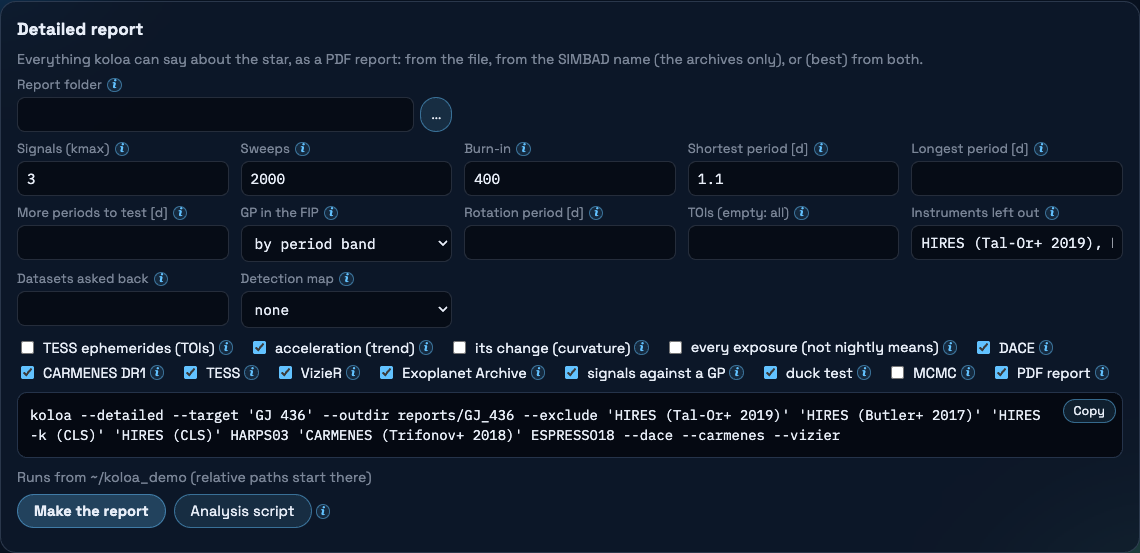Click Instruments left out info icon
The height and width of the screenshot is (553, 1140).
pyautogui.click(x=1051, y=213)
